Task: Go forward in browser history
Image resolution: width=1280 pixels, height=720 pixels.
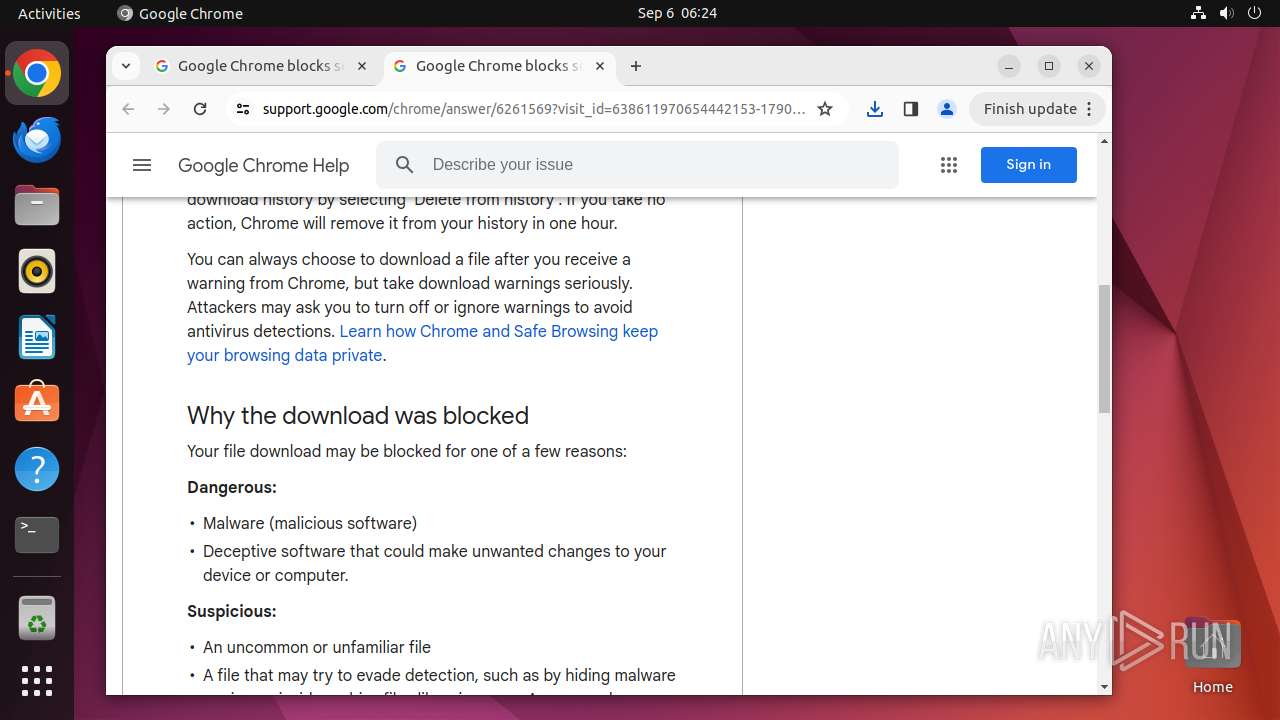Action: coord(164,109)
